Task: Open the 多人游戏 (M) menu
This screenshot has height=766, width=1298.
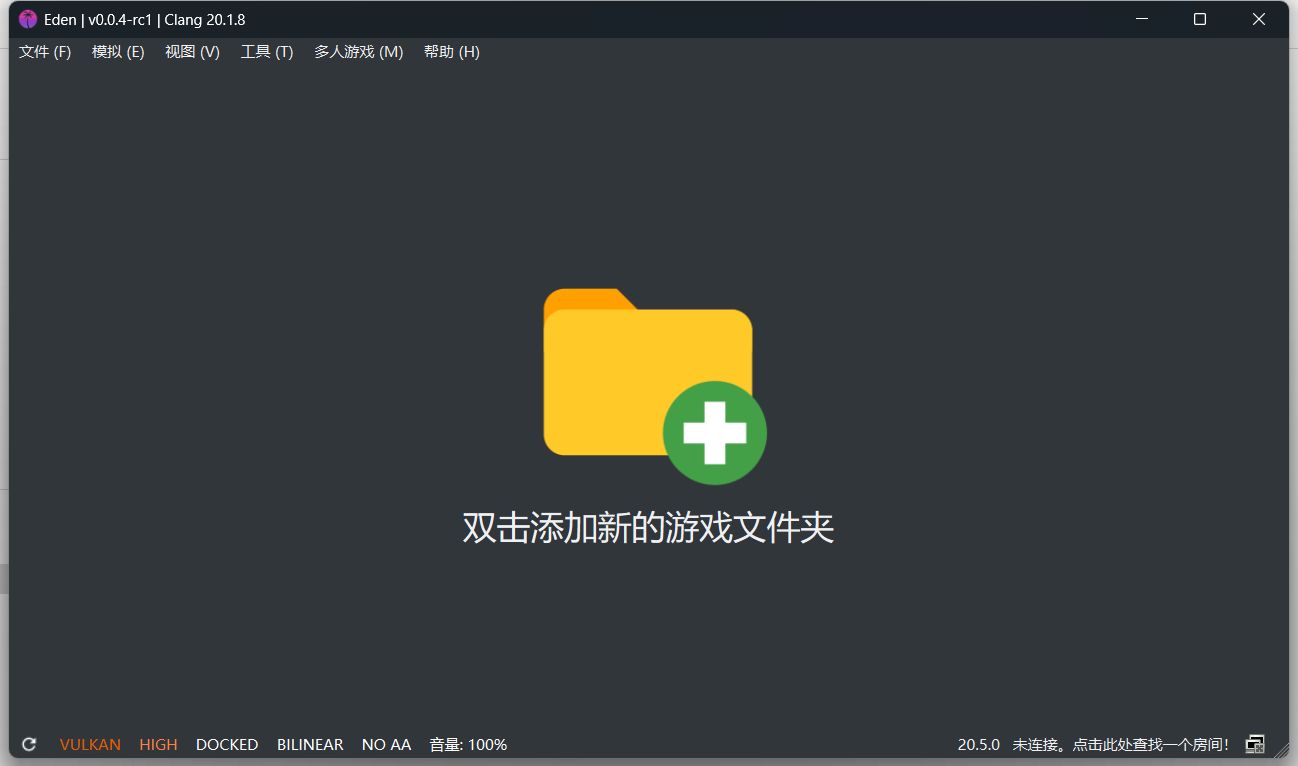Action: pos(358,52)
